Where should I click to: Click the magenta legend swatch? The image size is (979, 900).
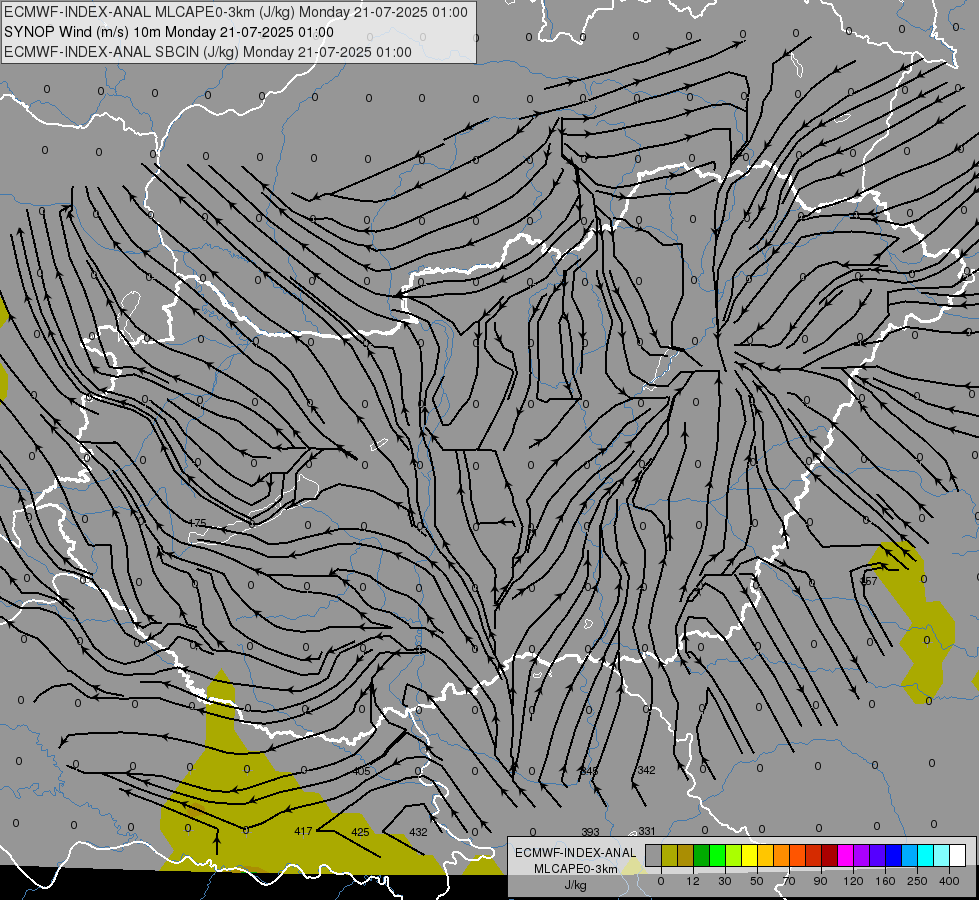coord(845,855)
